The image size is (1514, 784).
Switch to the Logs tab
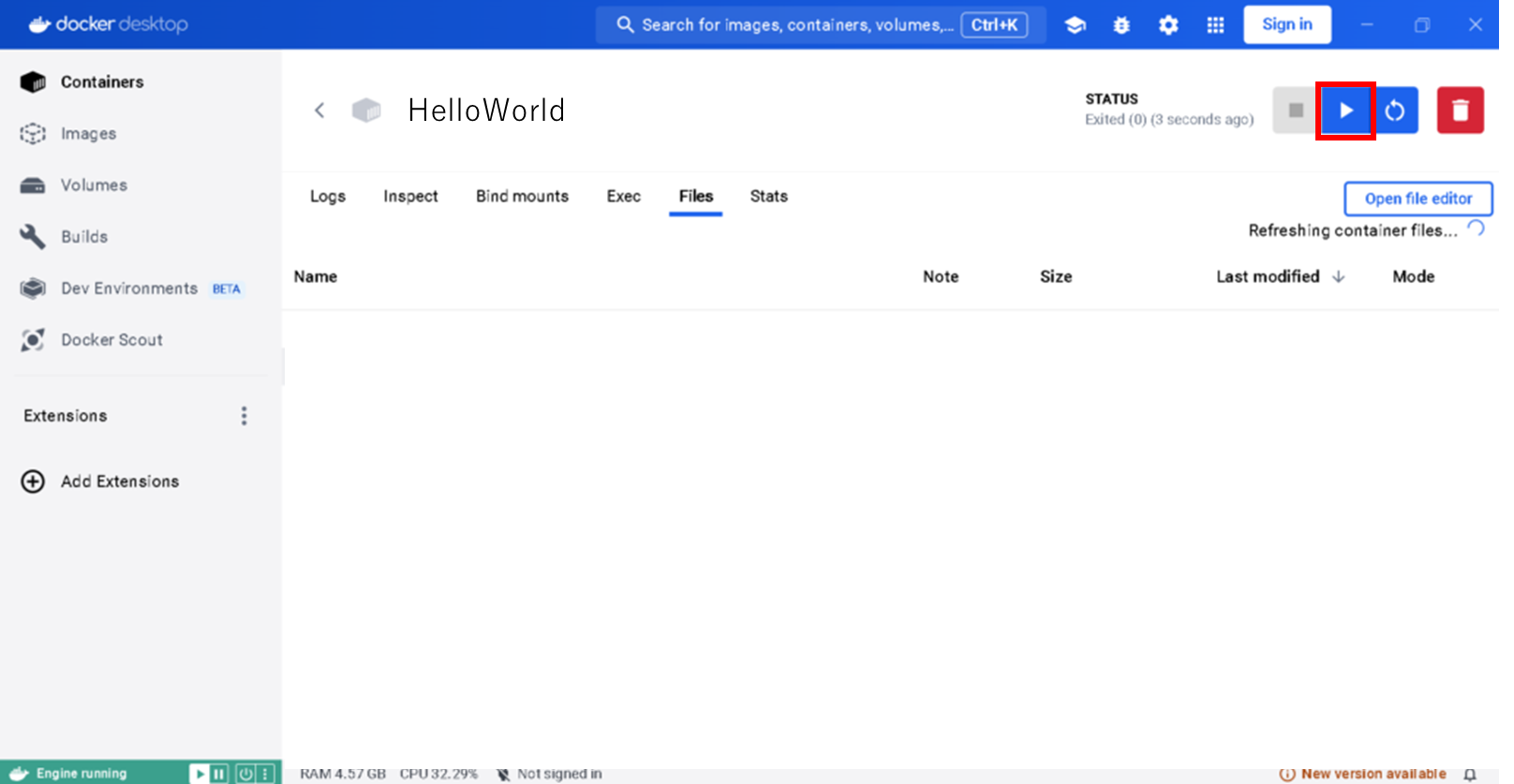328,196
